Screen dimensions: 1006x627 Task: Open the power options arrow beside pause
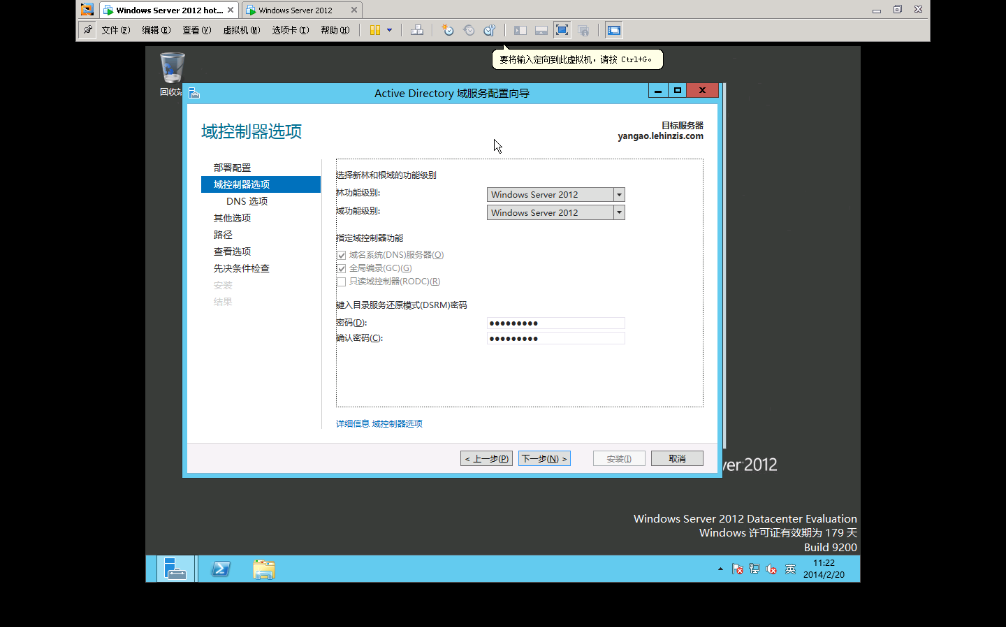(x=389, y=30)
